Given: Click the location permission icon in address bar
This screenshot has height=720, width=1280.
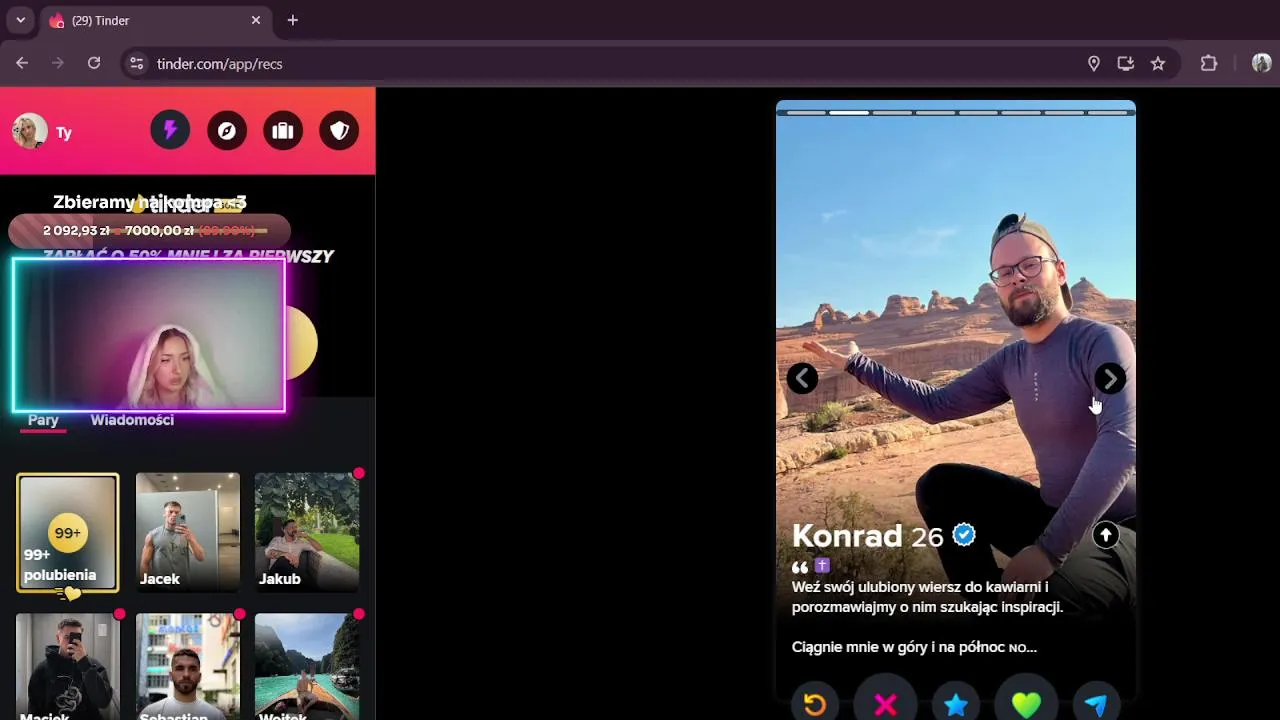Looking at the screenshot, I should coord(1094,63).
